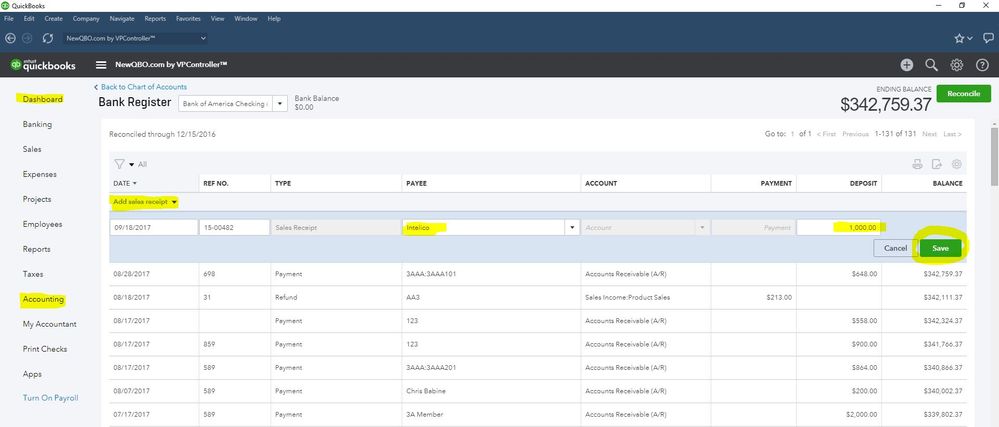The image size is (999, 427).
Task: Click the Cancel button
Action: (895, 249)
